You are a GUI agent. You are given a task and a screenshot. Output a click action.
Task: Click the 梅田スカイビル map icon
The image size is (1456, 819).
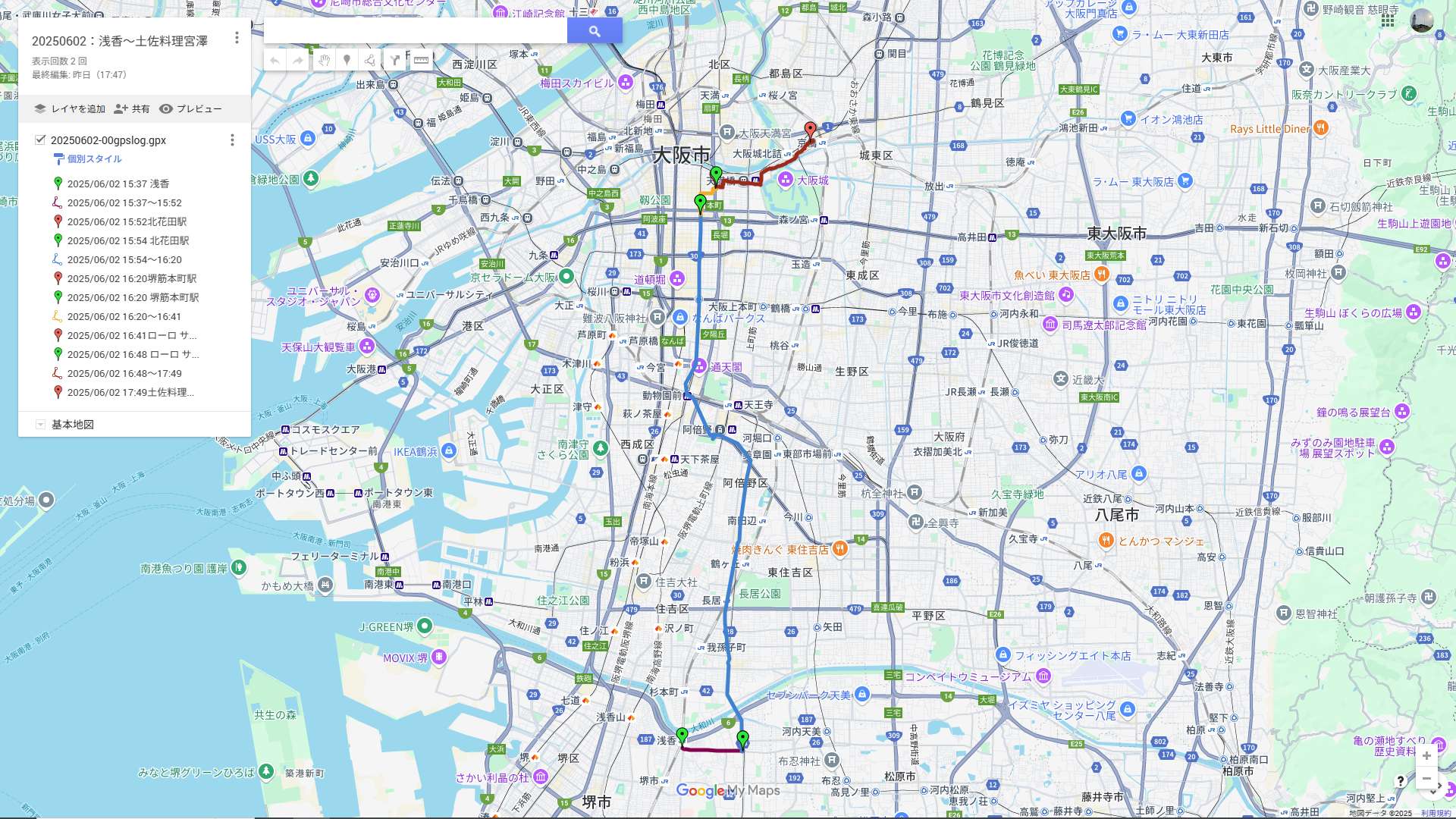coord(626,82)
